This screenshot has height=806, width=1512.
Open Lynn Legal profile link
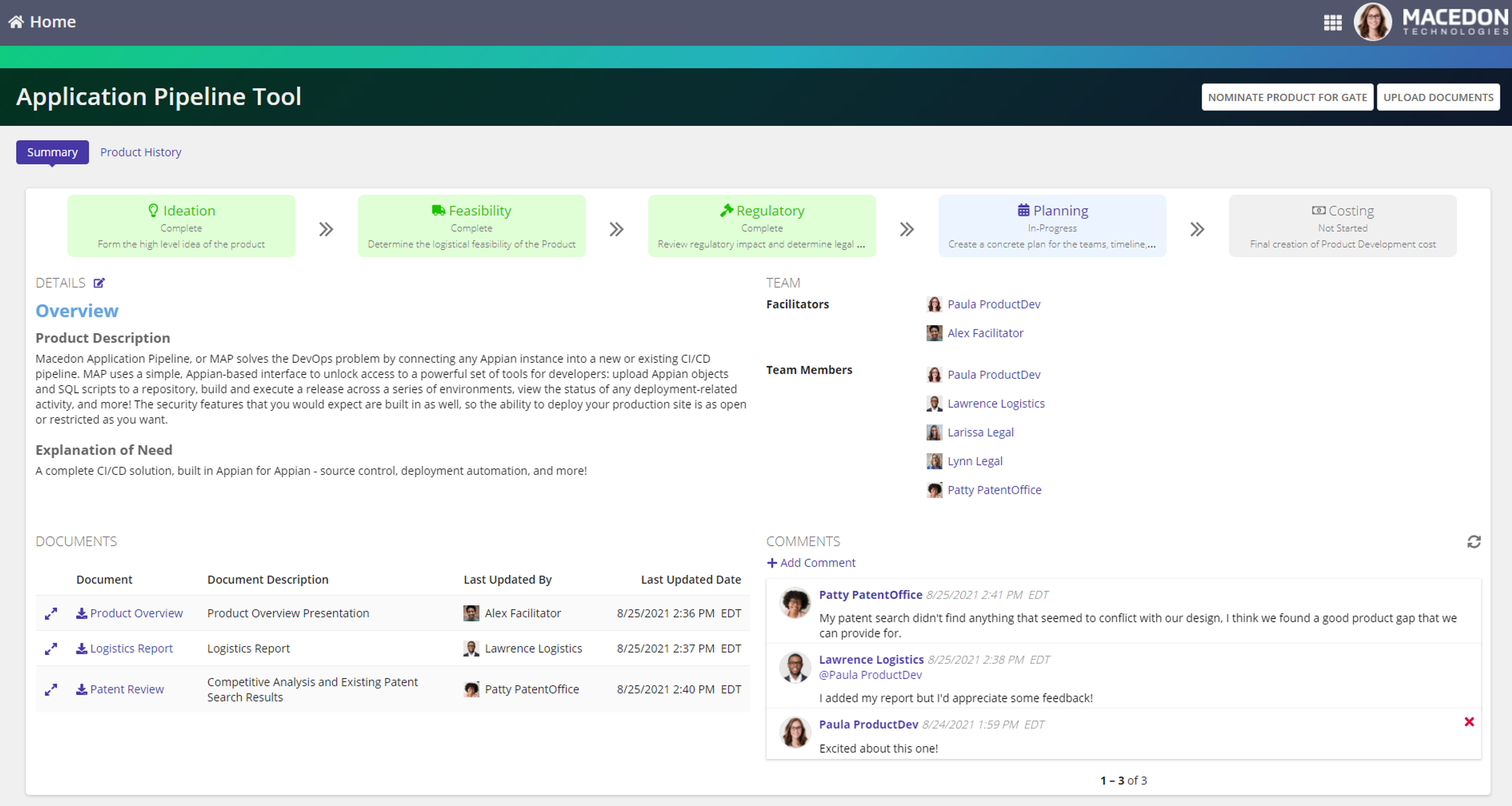pos(975,461)
